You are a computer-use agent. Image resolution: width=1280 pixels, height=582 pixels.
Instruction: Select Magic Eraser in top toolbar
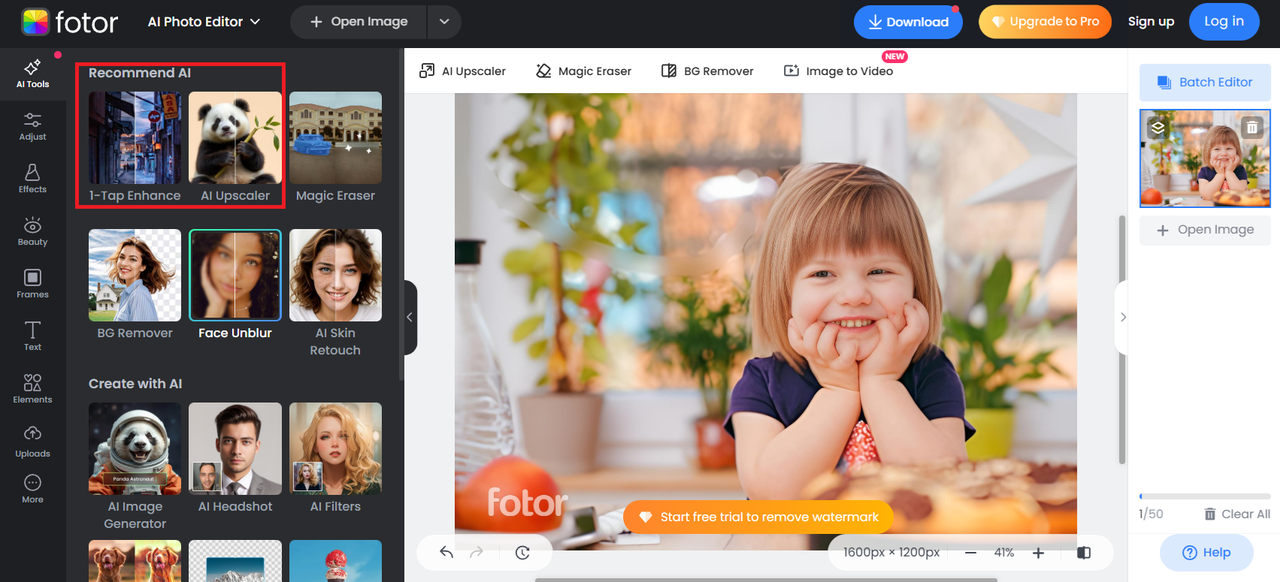pos(583,71)
